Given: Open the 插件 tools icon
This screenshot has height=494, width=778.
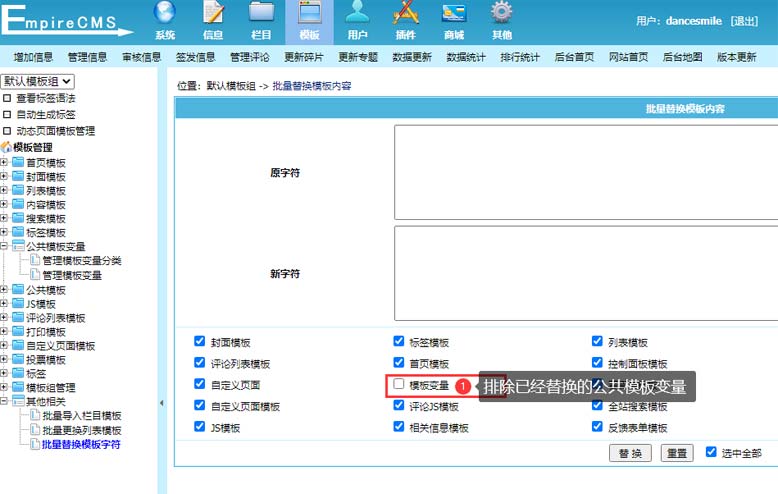Looking at the screenshot, I should pos(405,12).
